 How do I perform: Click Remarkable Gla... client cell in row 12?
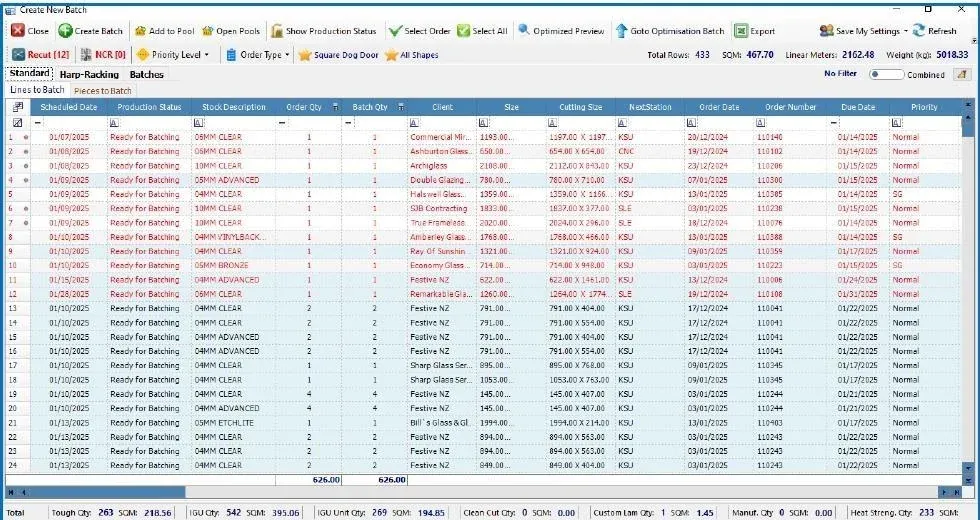pyautogui.click(x=442, y=294)
